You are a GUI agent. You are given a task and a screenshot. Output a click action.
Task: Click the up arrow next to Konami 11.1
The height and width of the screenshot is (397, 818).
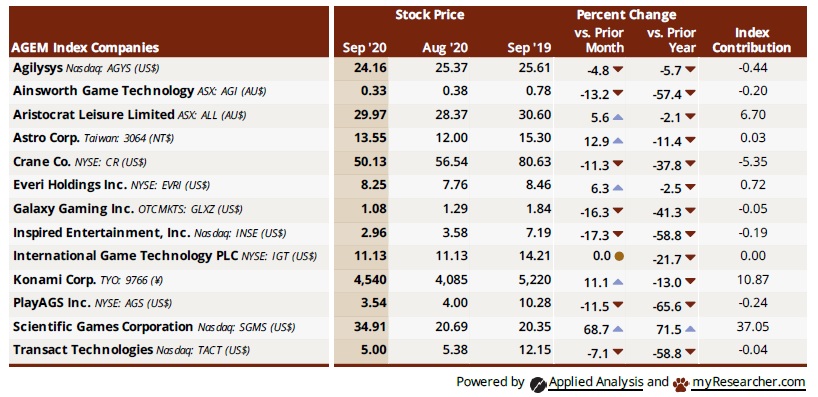pyautogui.click(x=618, y=282)
